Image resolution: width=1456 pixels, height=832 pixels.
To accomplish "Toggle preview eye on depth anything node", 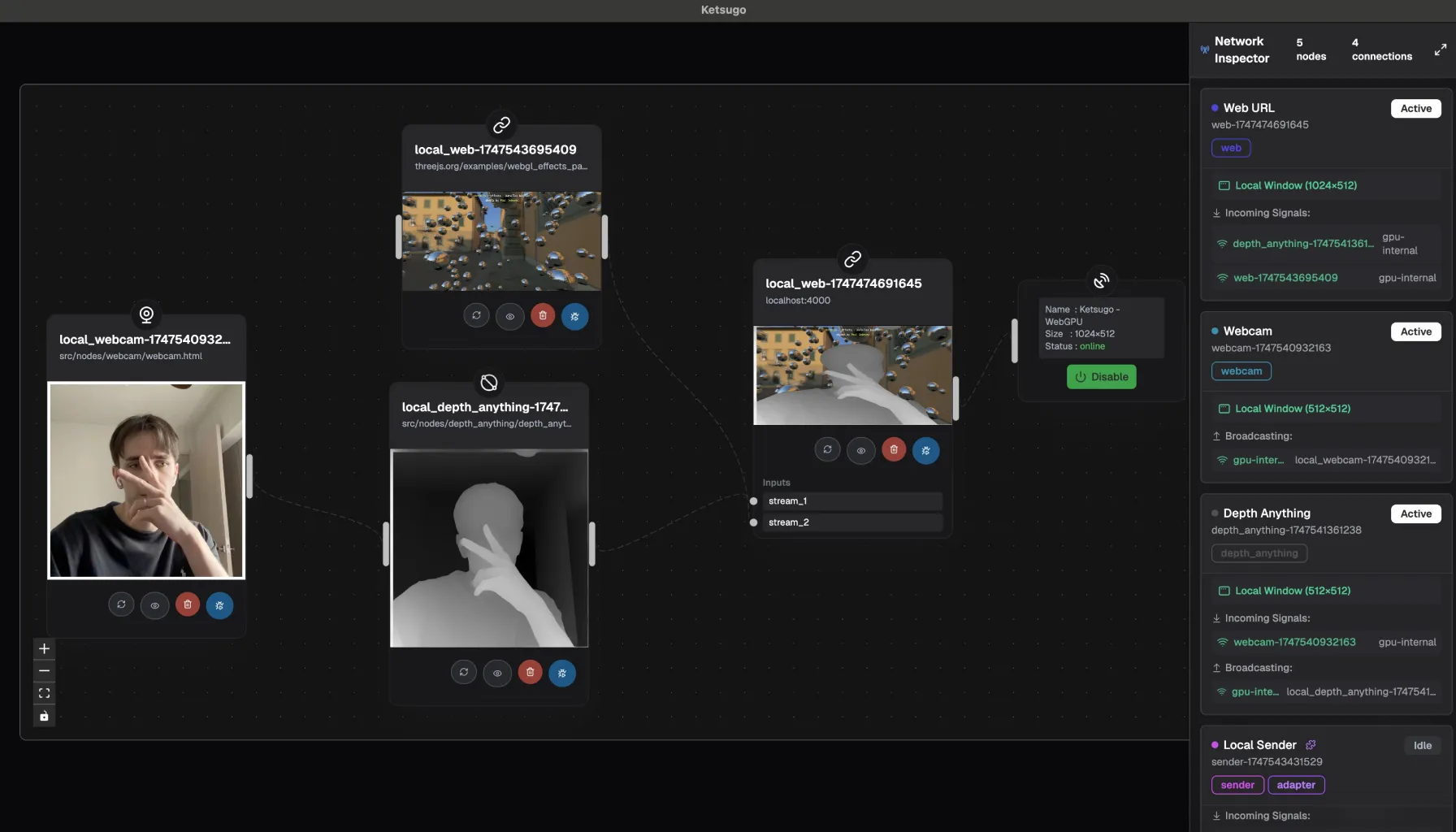I will [497, 673].
